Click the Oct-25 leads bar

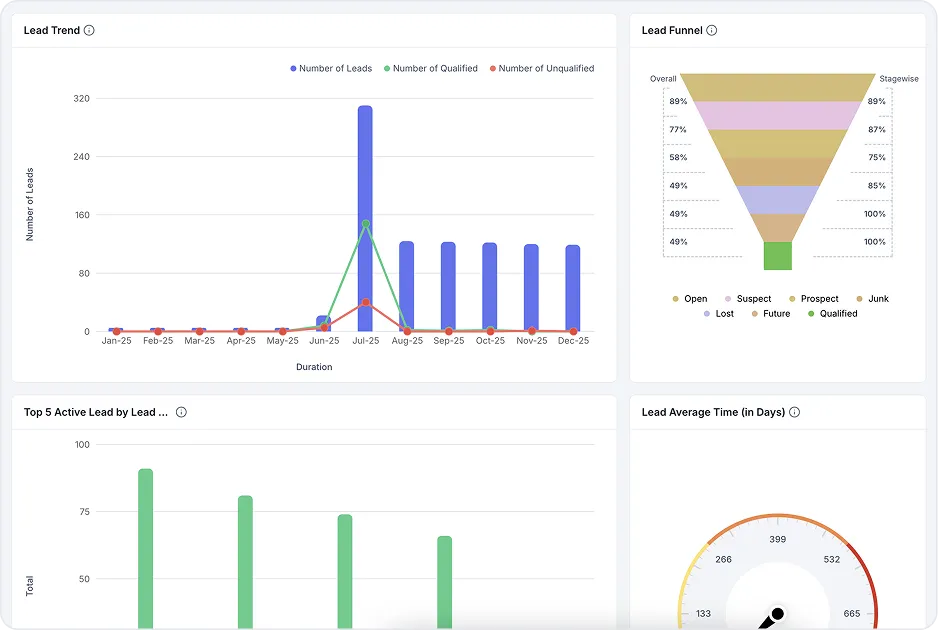click(x=490, y=287)
